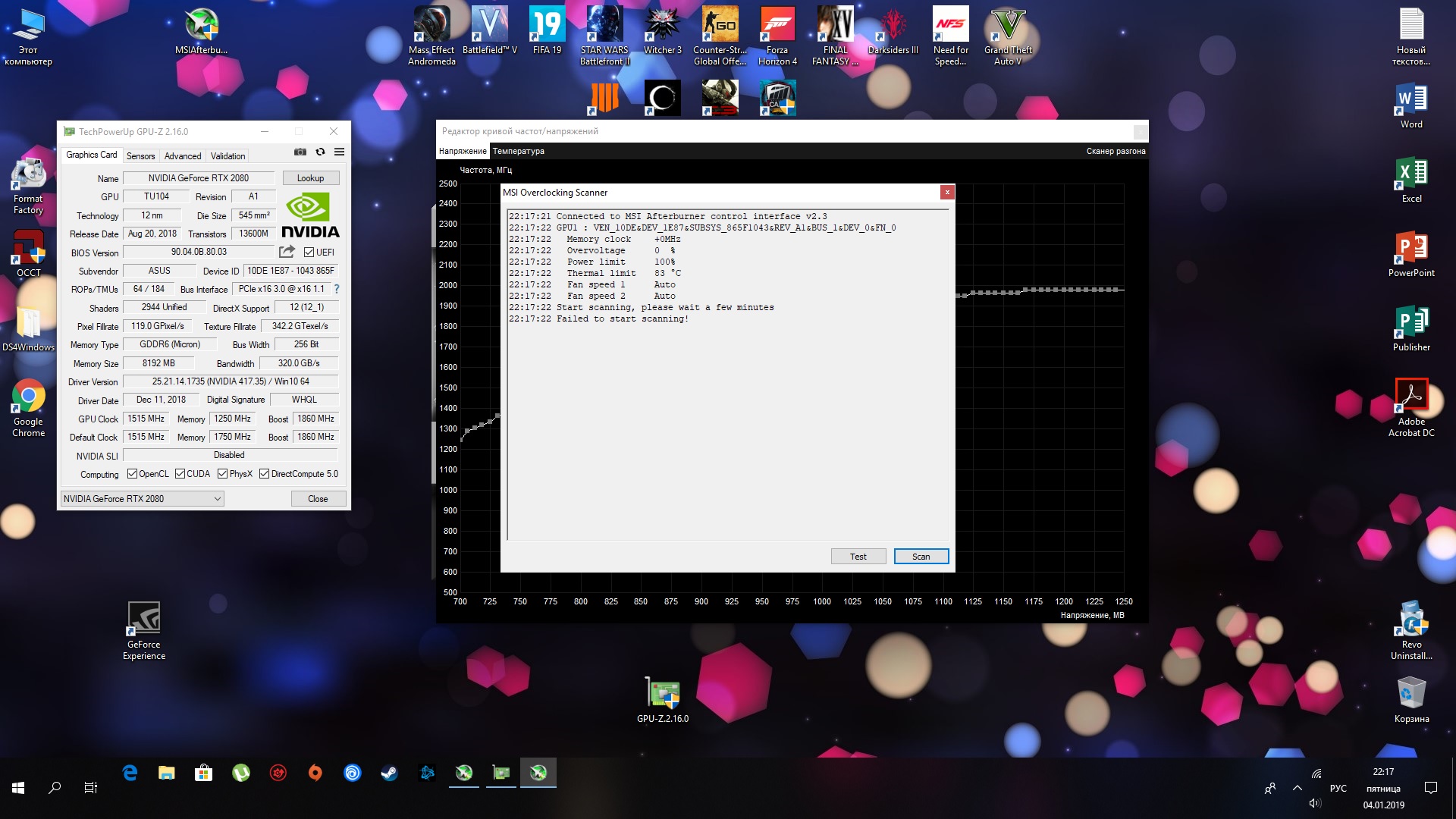Click the Сканер разгона link
The height and width of the screenshot is (819, 1456).
pyautogui.click(x=1116, y=152)
